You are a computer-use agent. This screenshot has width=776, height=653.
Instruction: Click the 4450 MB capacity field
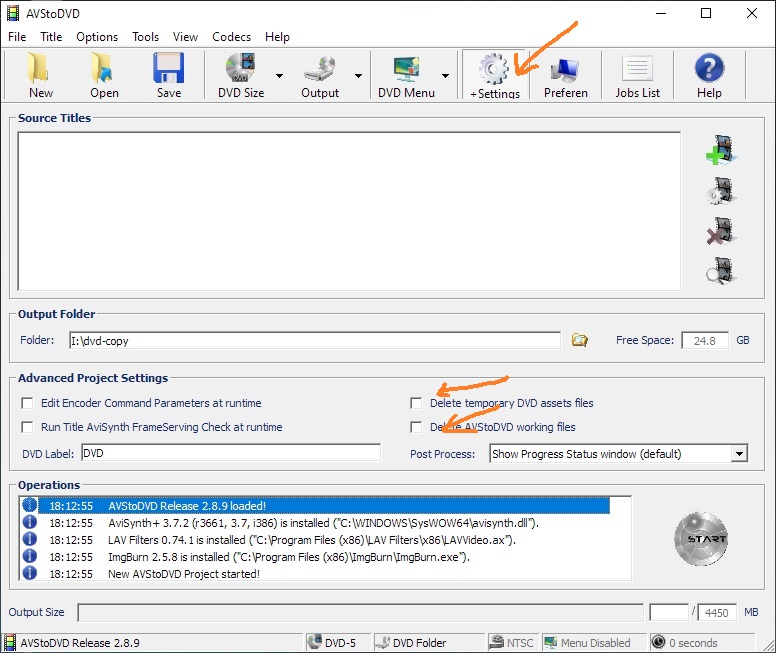coord(717,612)
